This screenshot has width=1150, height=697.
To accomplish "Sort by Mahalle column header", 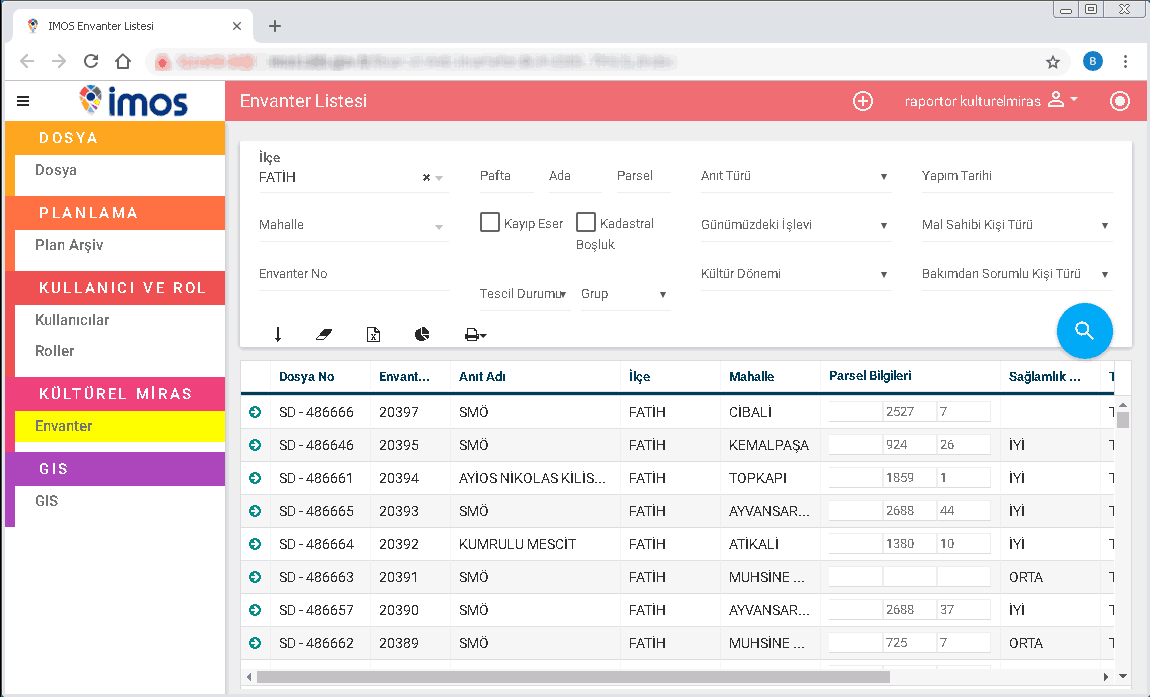I will click(x=751, y=377).
